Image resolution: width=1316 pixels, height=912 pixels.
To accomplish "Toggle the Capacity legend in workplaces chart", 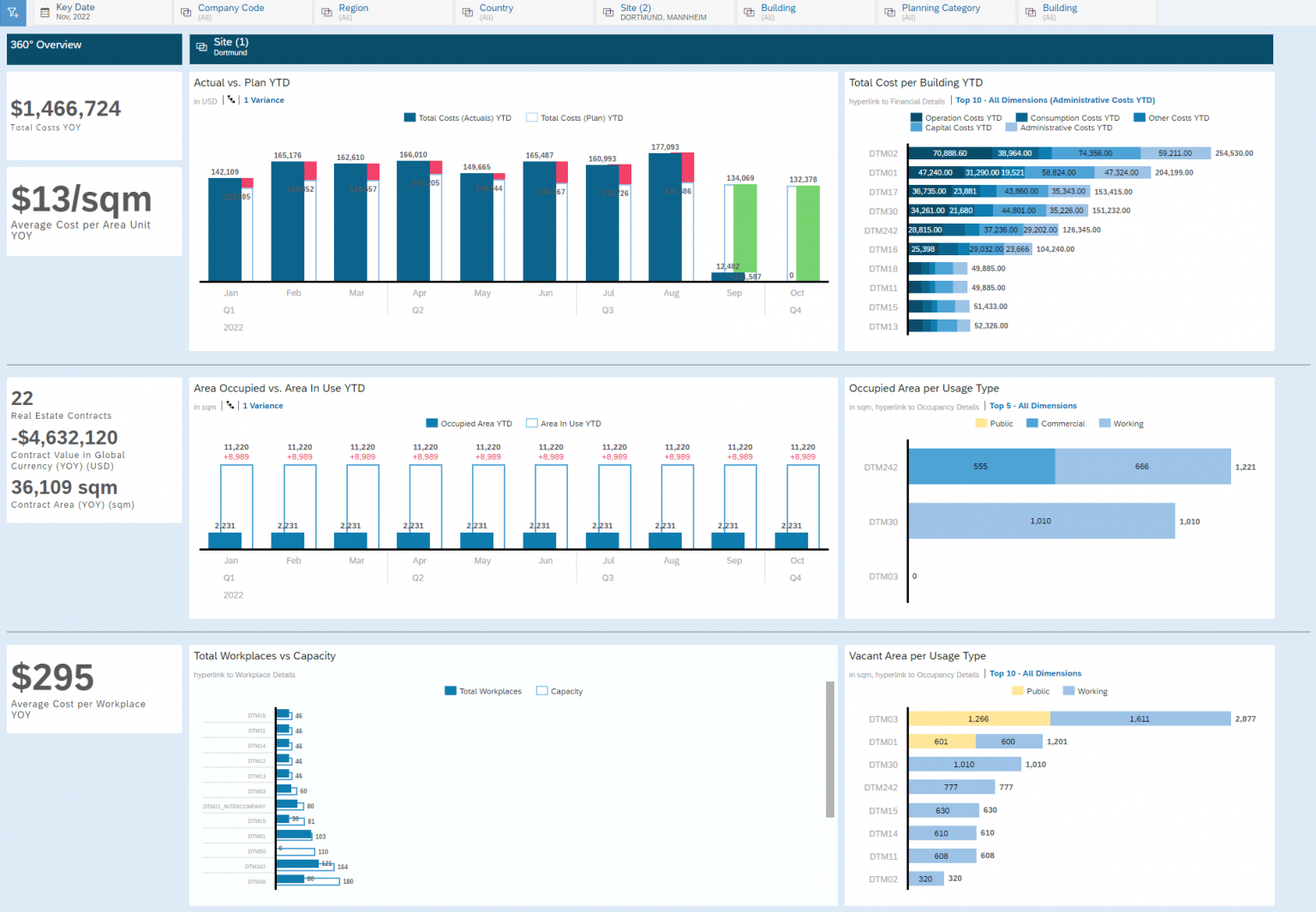I will [559, 691].
